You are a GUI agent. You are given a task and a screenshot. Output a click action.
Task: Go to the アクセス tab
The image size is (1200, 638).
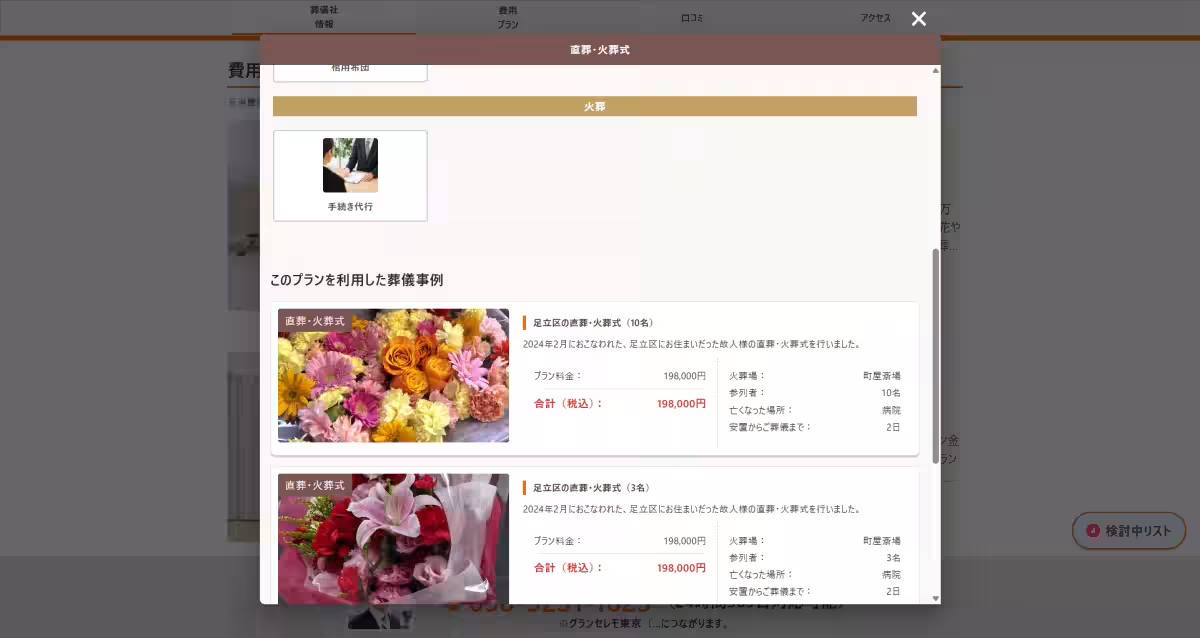point(875,18)
